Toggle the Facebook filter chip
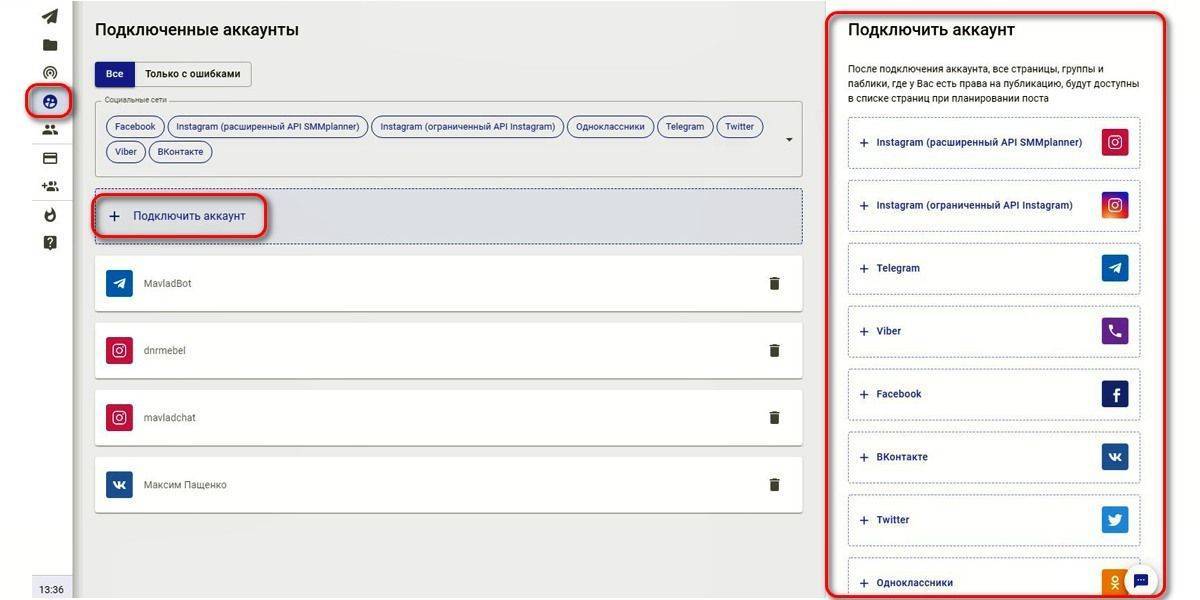Image resolution: width=1200 pixels, height=600 pixels. pos(135,127)
